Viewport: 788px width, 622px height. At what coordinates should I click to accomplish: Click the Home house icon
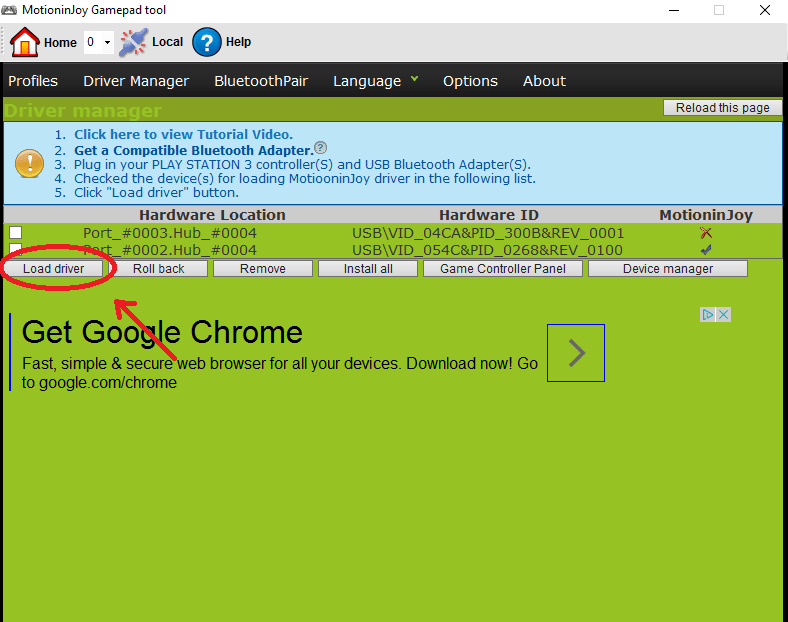(25, 42)
